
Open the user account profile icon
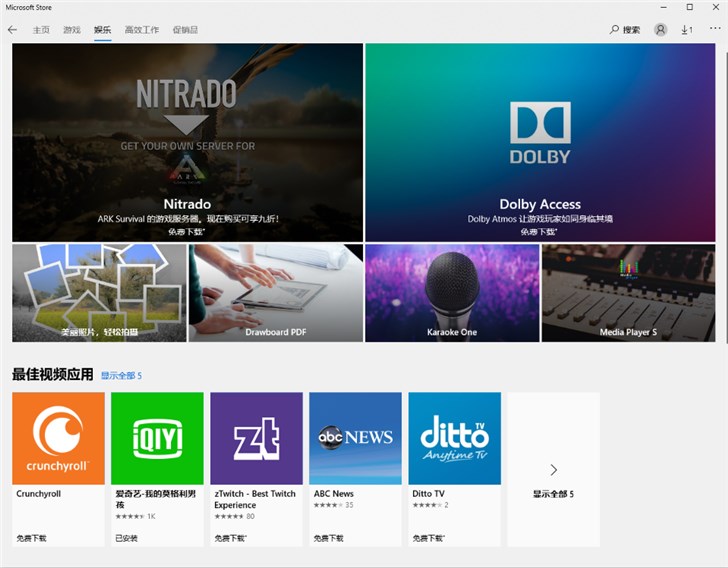[x=660, y=30]
